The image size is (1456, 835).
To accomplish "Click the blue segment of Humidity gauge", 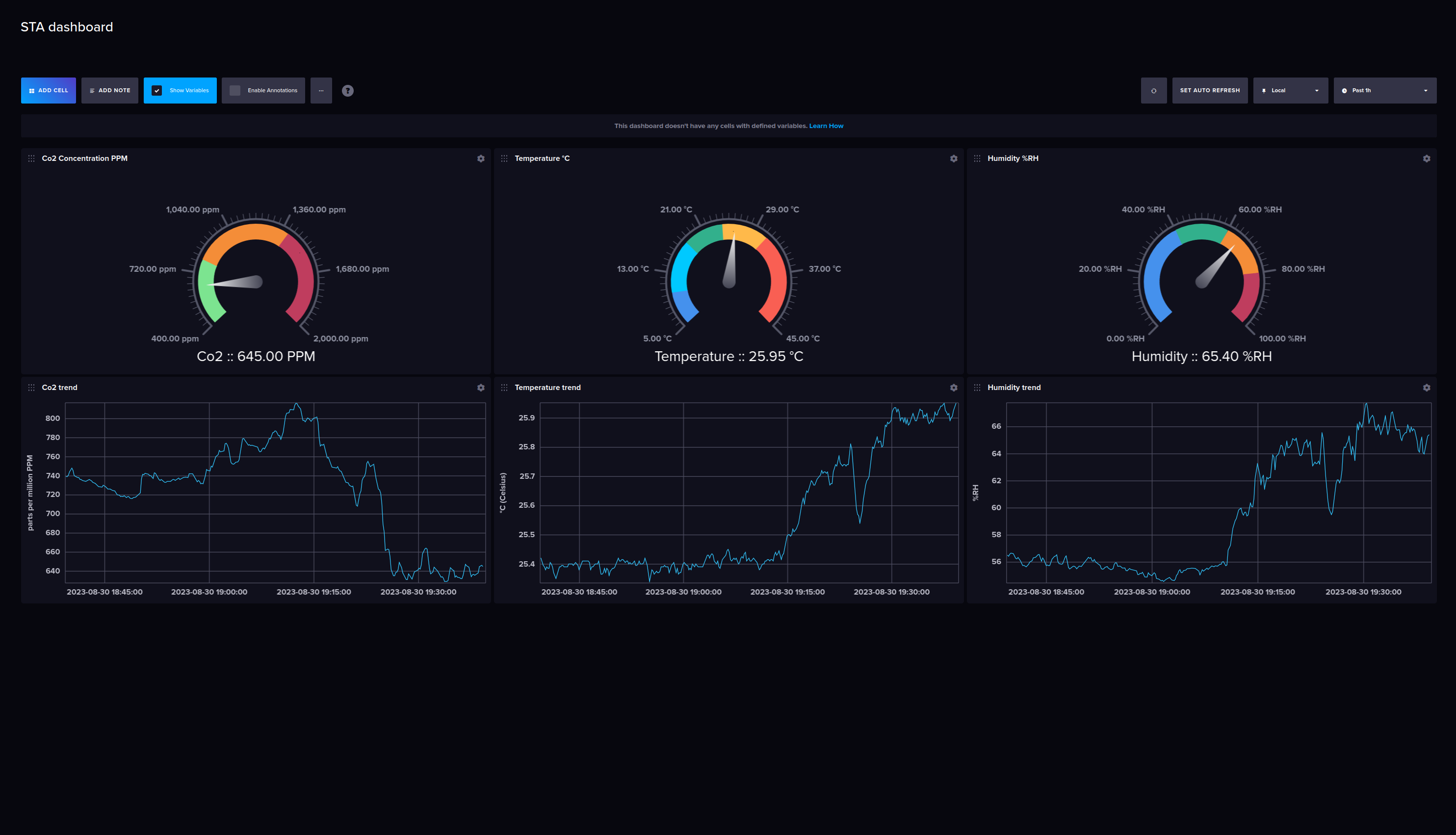I will [1154, 275].
